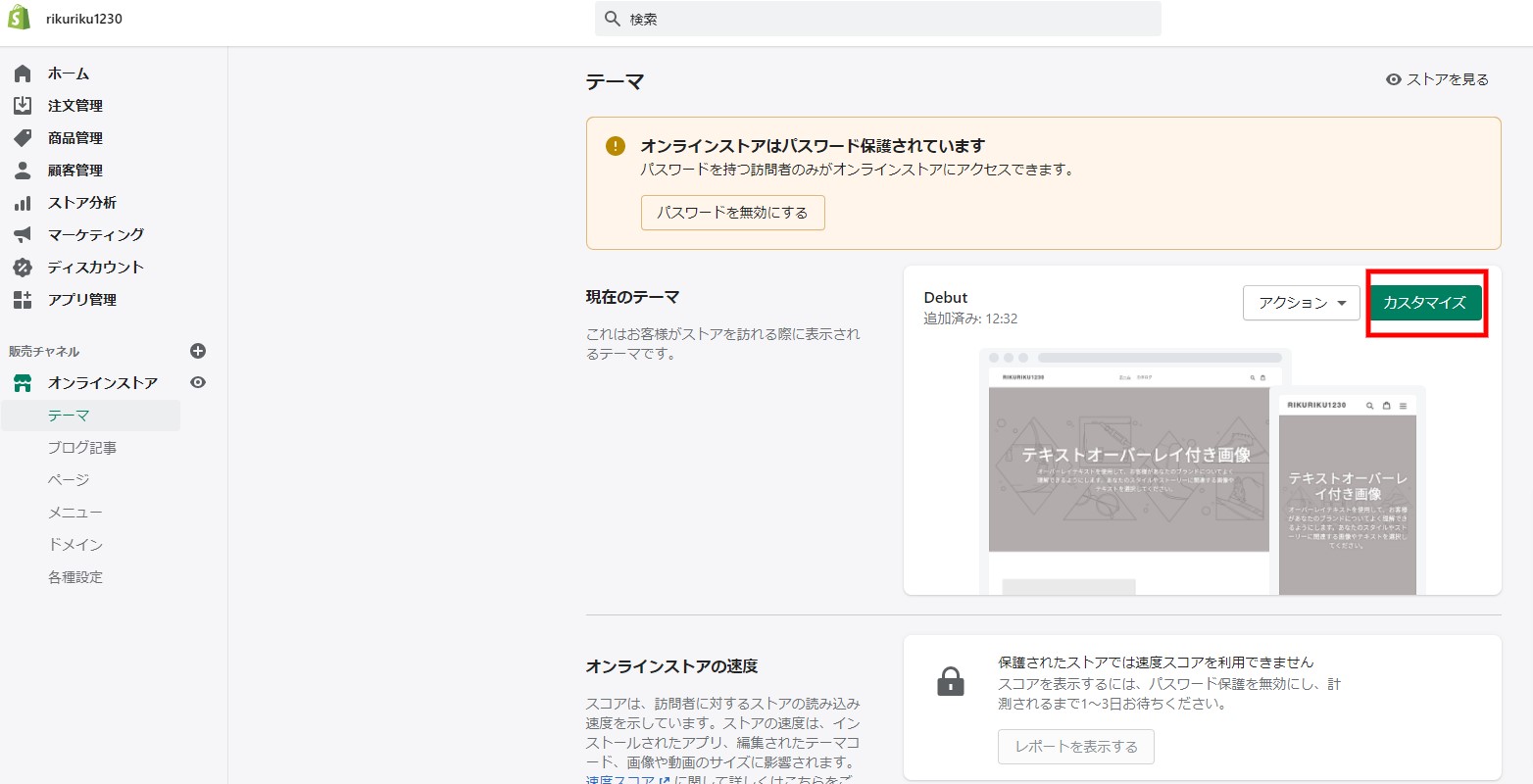Click the apps grid icon
Viewport: 1533px width, 784px height.
coord(23,300)
